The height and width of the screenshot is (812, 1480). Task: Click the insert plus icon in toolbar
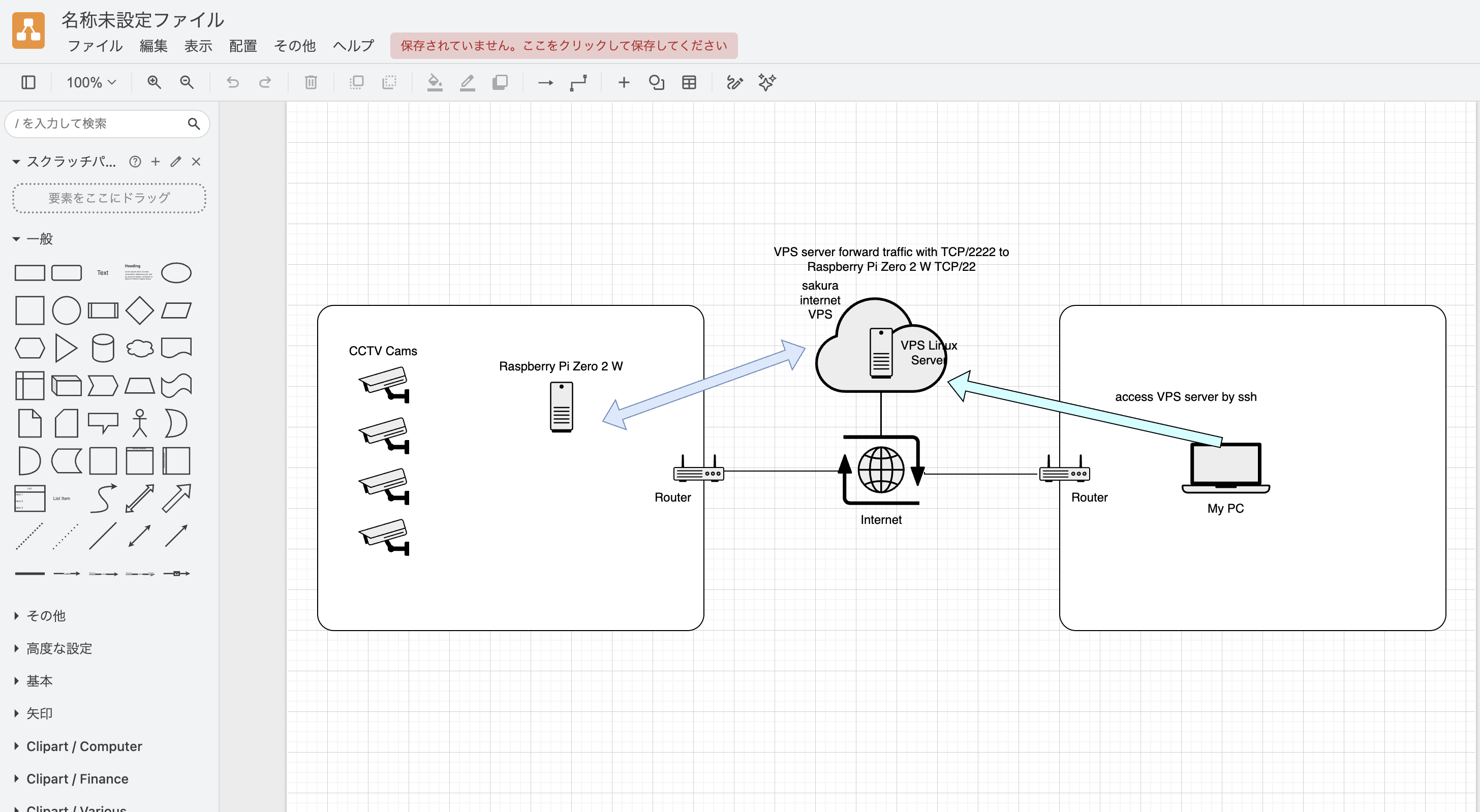(x=624, y=82)
